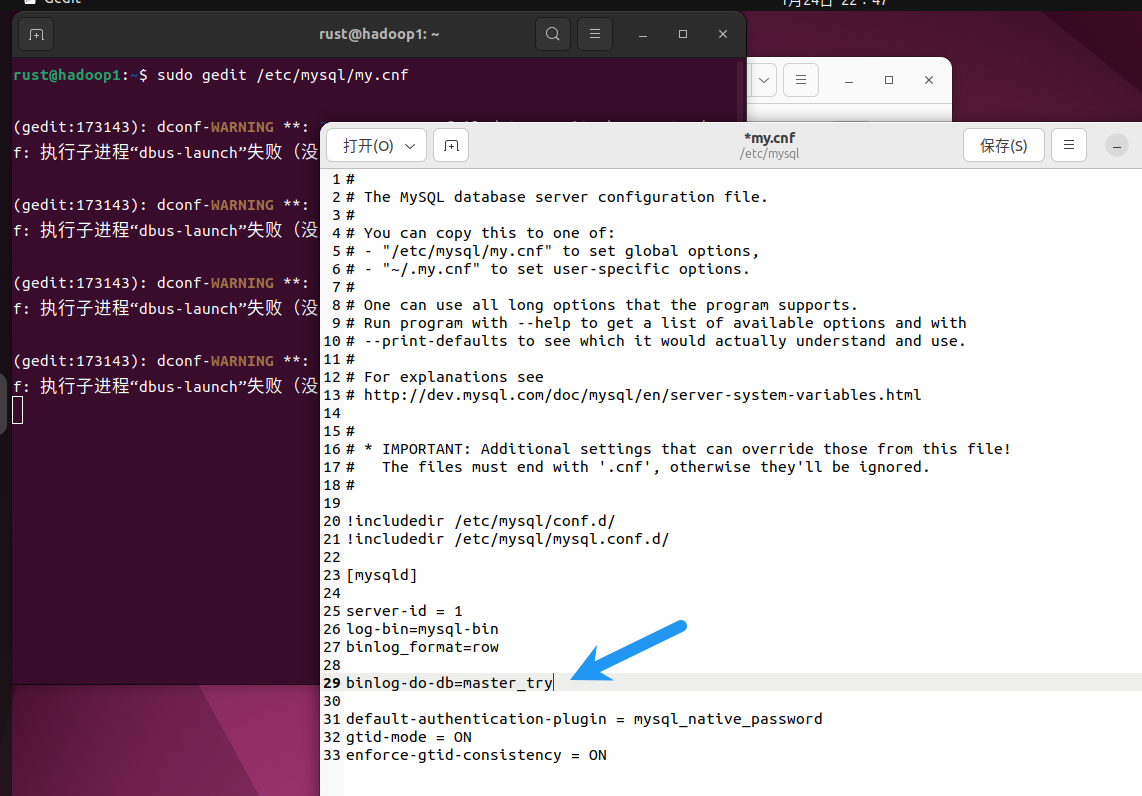Minimize the gedit my.cnf window

tap(1117, 146)
